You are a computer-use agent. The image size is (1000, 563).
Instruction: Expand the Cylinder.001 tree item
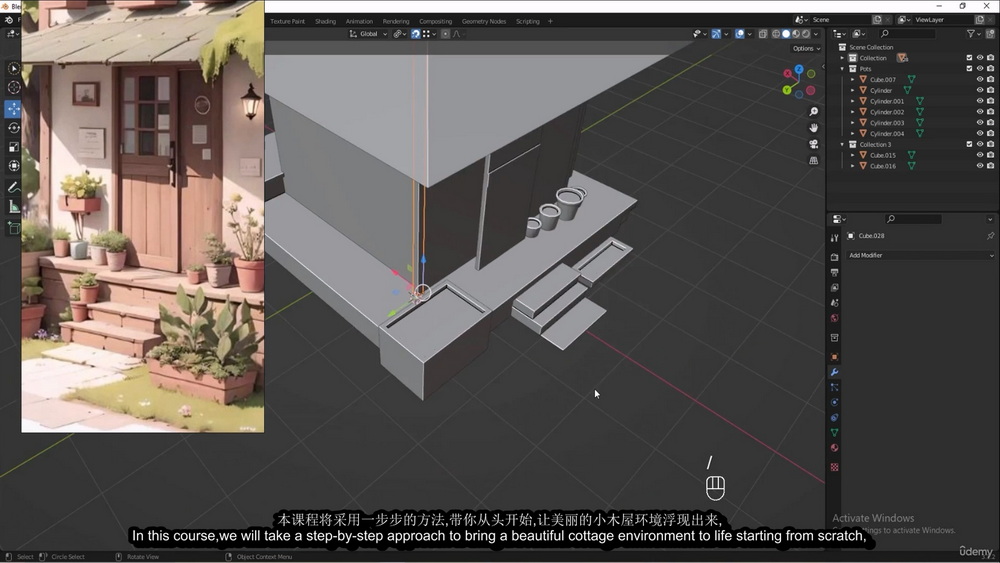(853, 101)
